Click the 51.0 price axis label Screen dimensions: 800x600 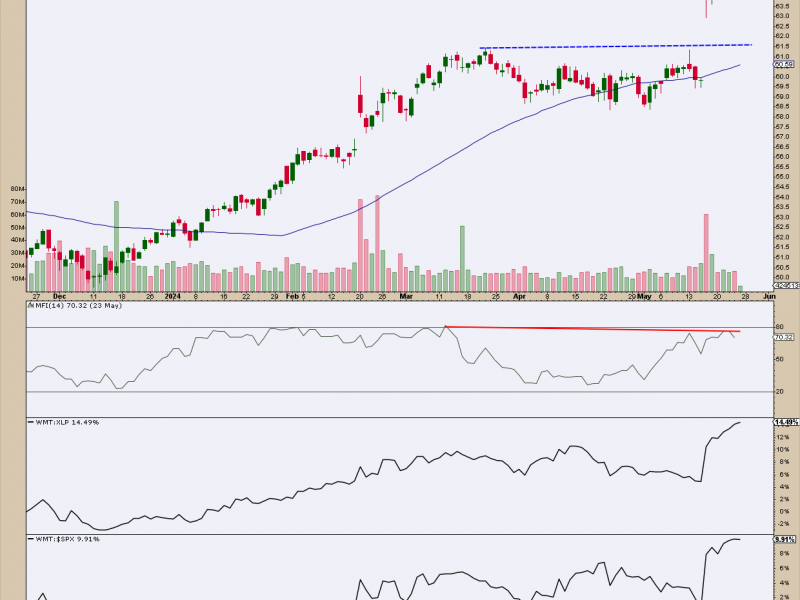pyautogui.click(x=783, y=257)
